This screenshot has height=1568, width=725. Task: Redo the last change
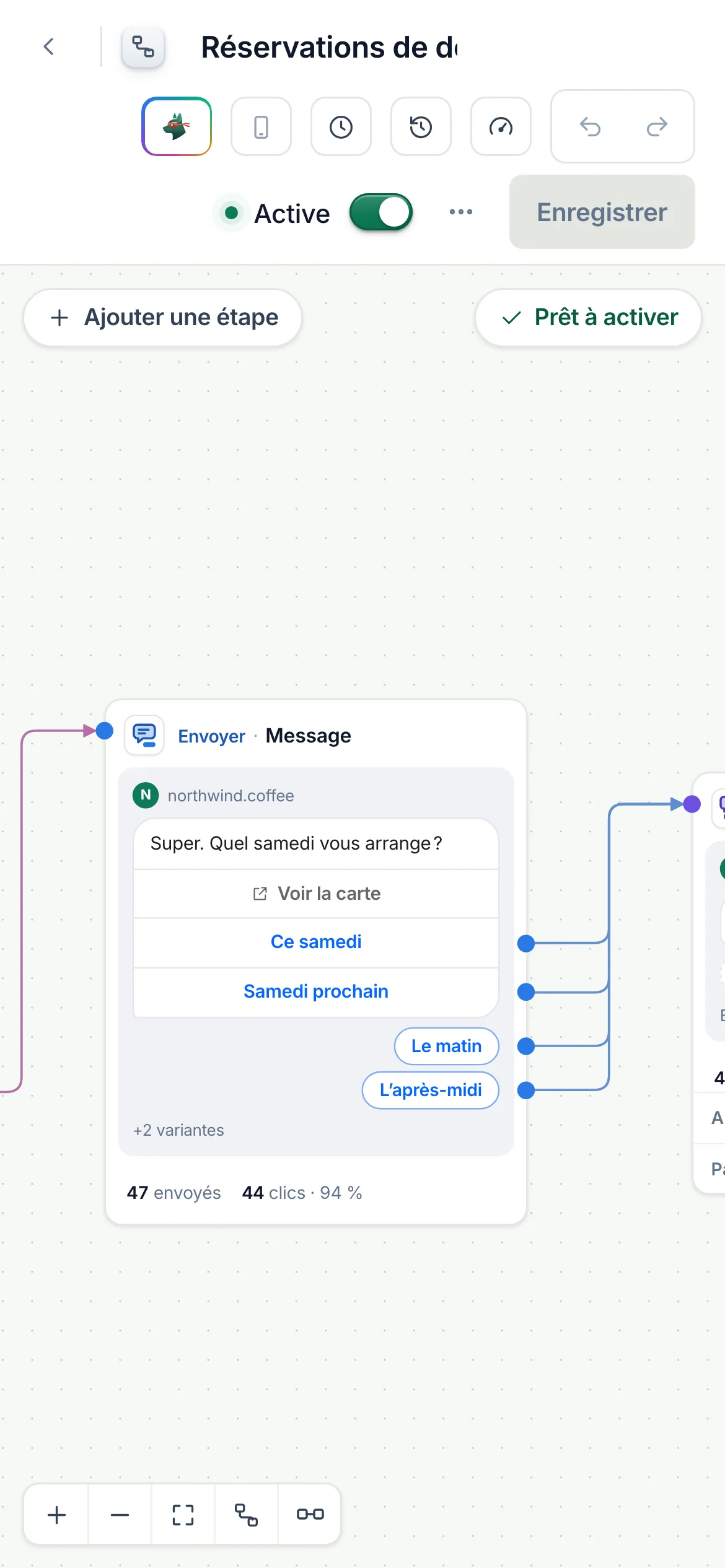[657, 126]
